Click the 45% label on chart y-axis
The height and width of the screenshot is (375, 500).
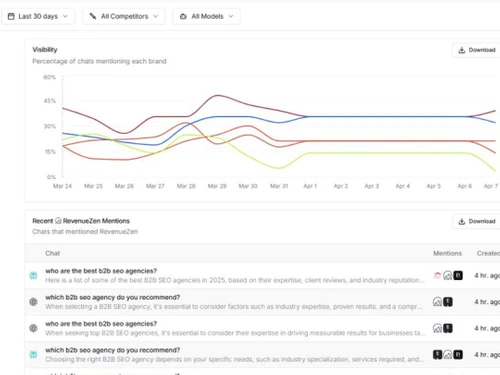coord(50,101)
